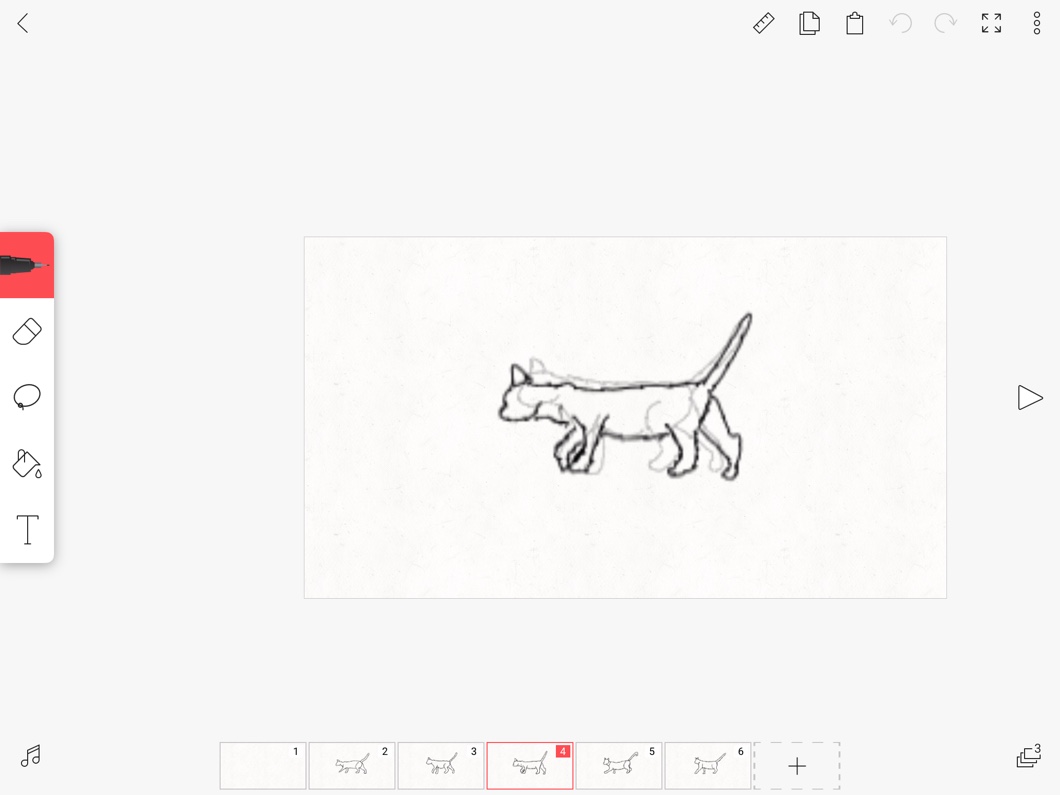Jump to frame 2 thumbnail

click(352, 766)
